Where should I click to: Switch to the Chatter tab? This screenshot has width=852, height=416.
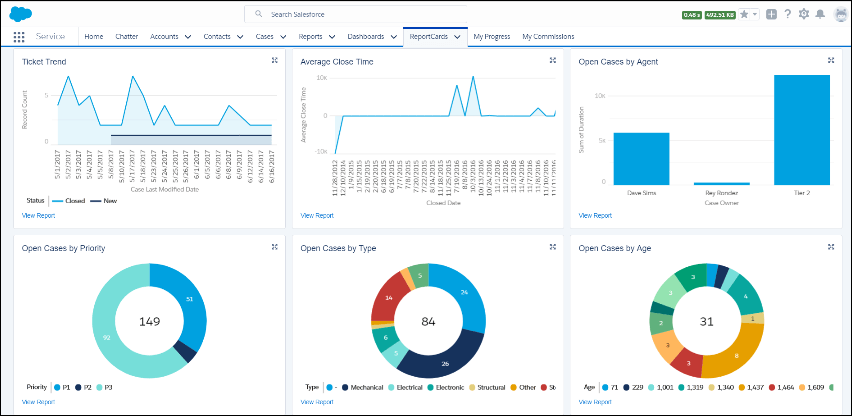click(126, 36)
